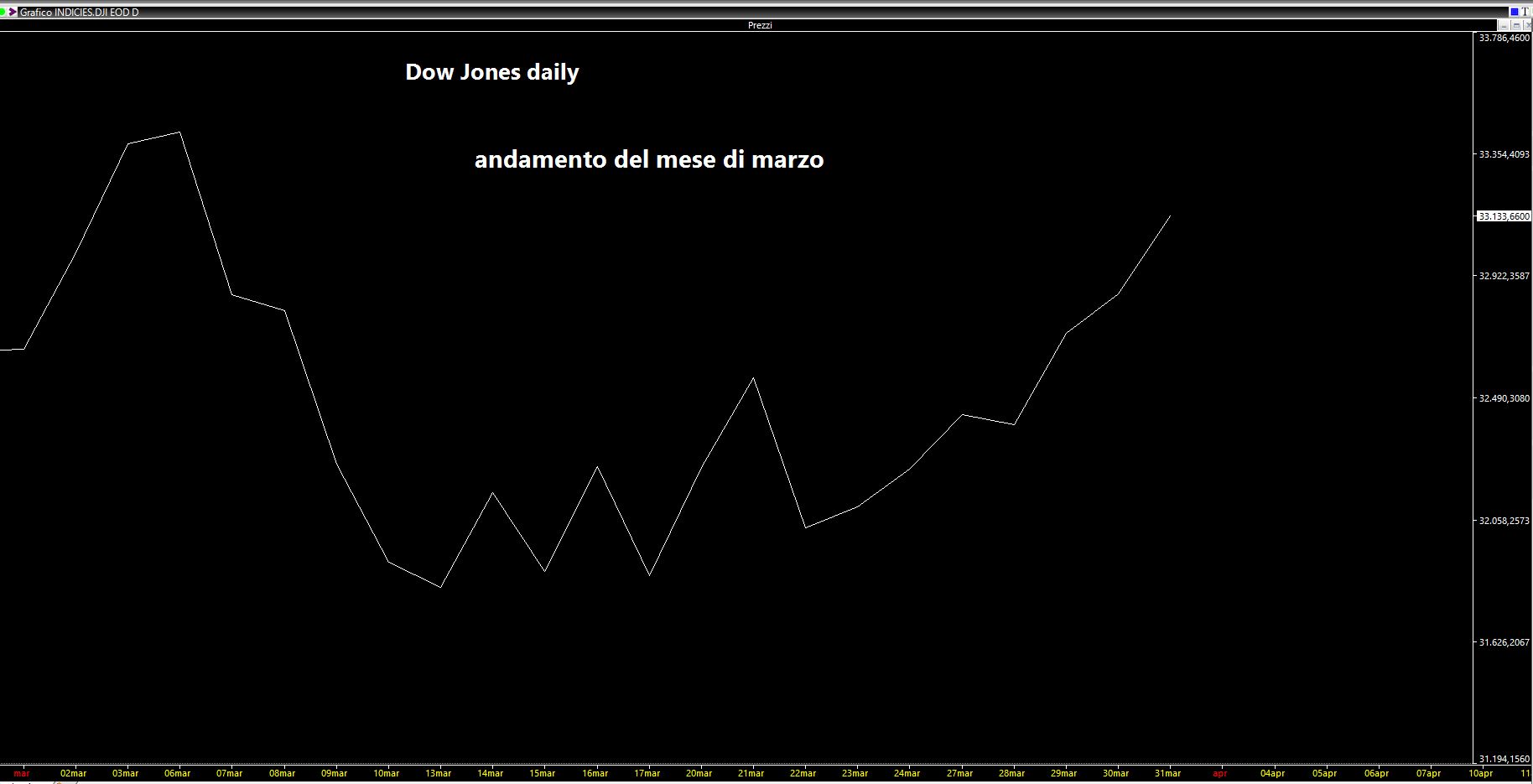Click the 07apr date on time axis
This screenshot has width=1533, height=784.
1429,774
